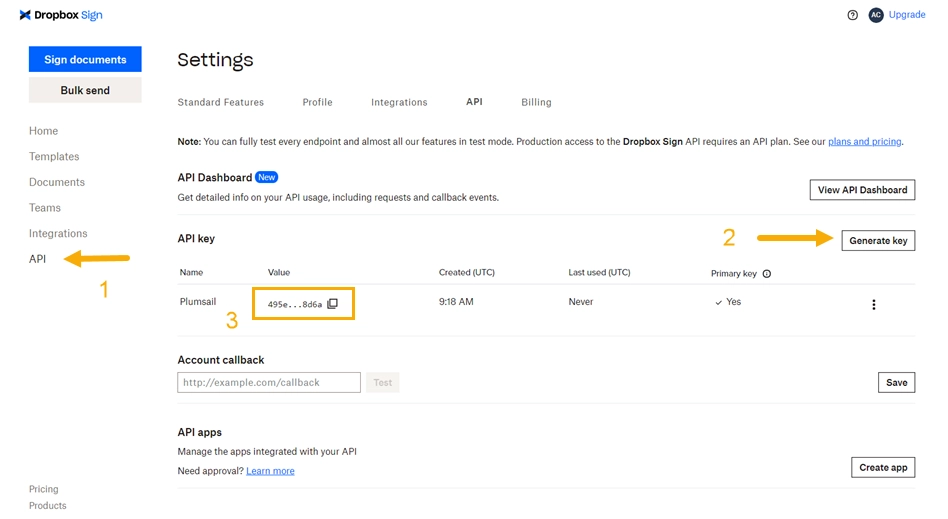Click the Created (UTC) column header
948x519 pixels.
467,272
